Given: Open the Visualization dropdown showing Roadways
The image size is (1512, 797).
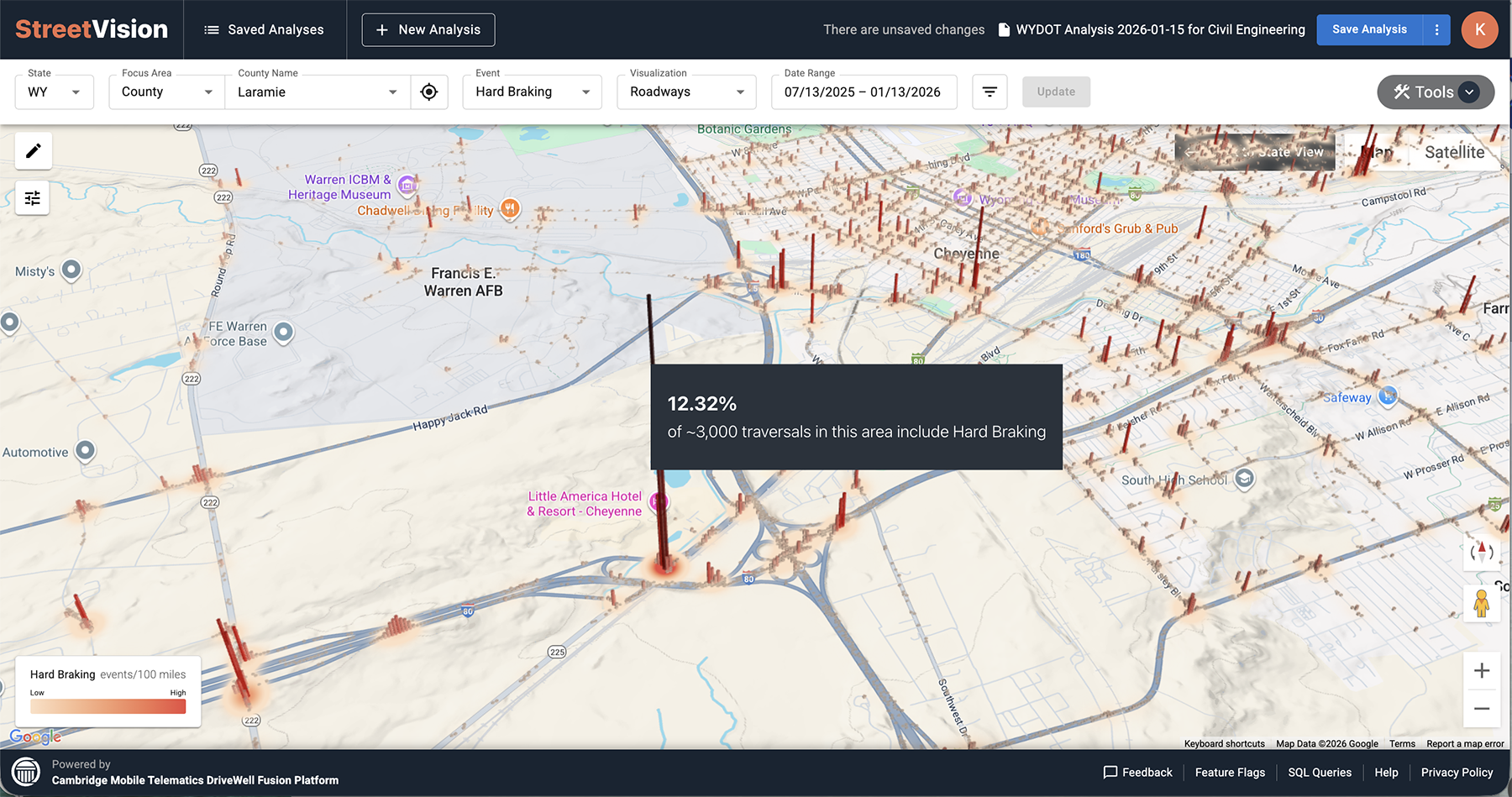Looking at the screenshot, I should tap(686, 92).
